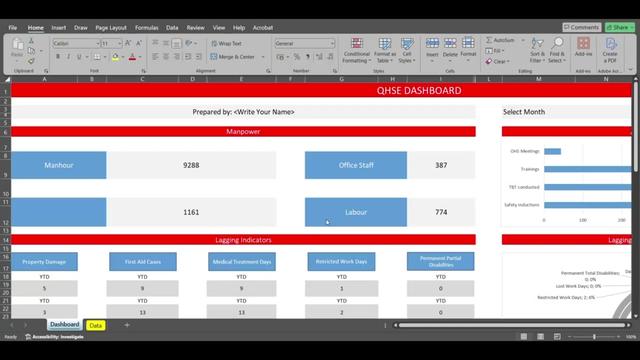Apply Percent Style to the cell
The height and width of the screenshot is (360, 640).
[x=297, y=57]
